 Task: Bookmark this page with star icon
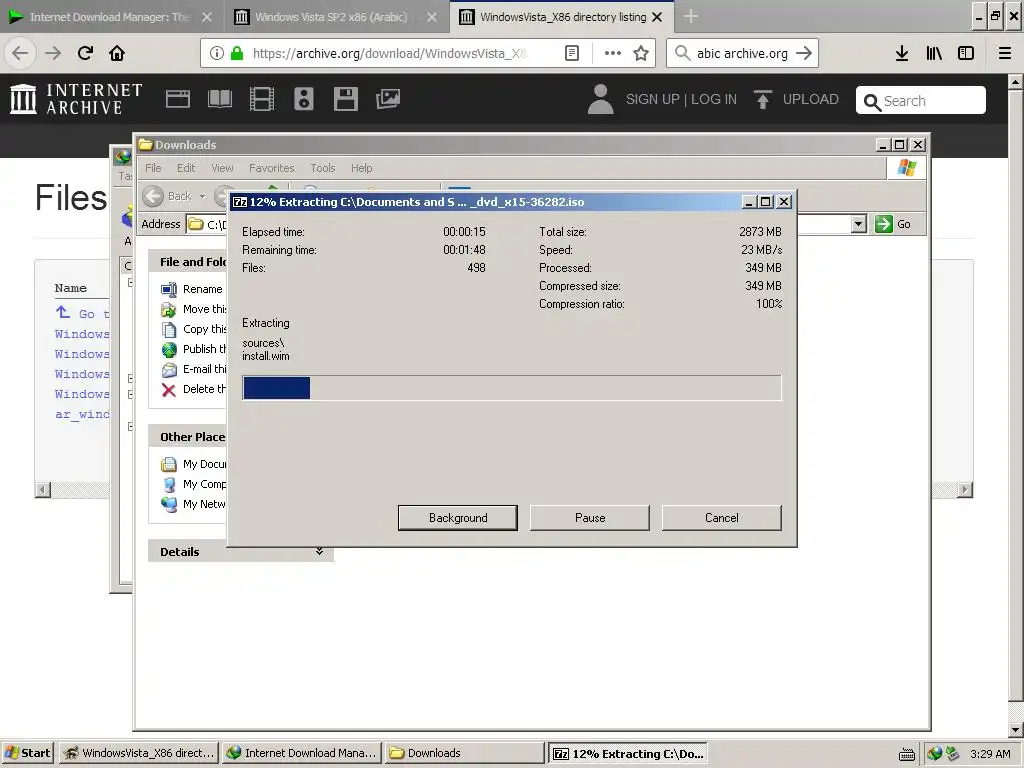pos(641,53)
